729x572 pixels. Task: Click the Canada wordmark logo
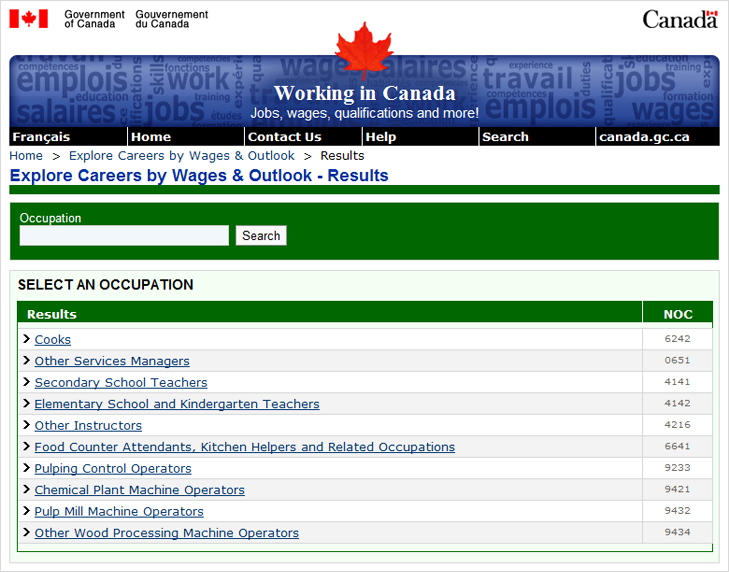(x=680, y=20)
